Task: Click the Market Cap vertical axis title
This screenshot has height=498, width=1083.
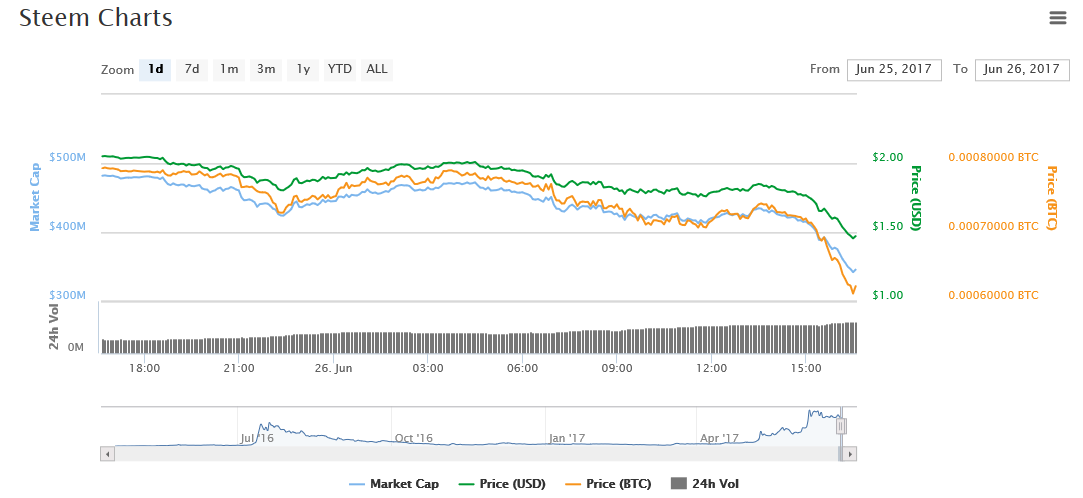Action: (x=34, y=198)
